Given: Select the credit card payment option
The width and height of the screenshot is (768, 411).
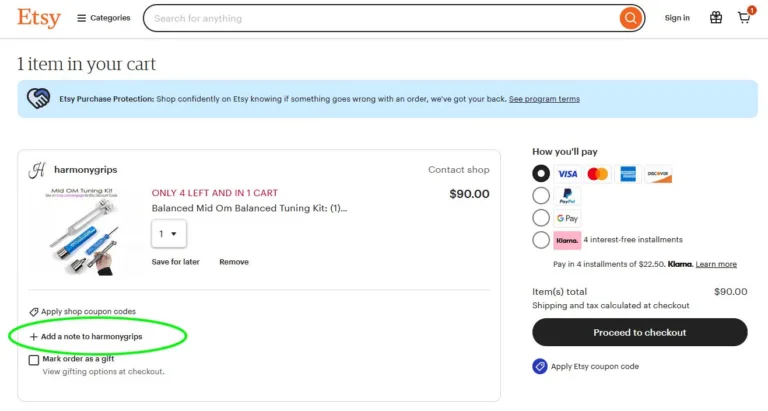Looking at the screenshot, I should 541,174.
